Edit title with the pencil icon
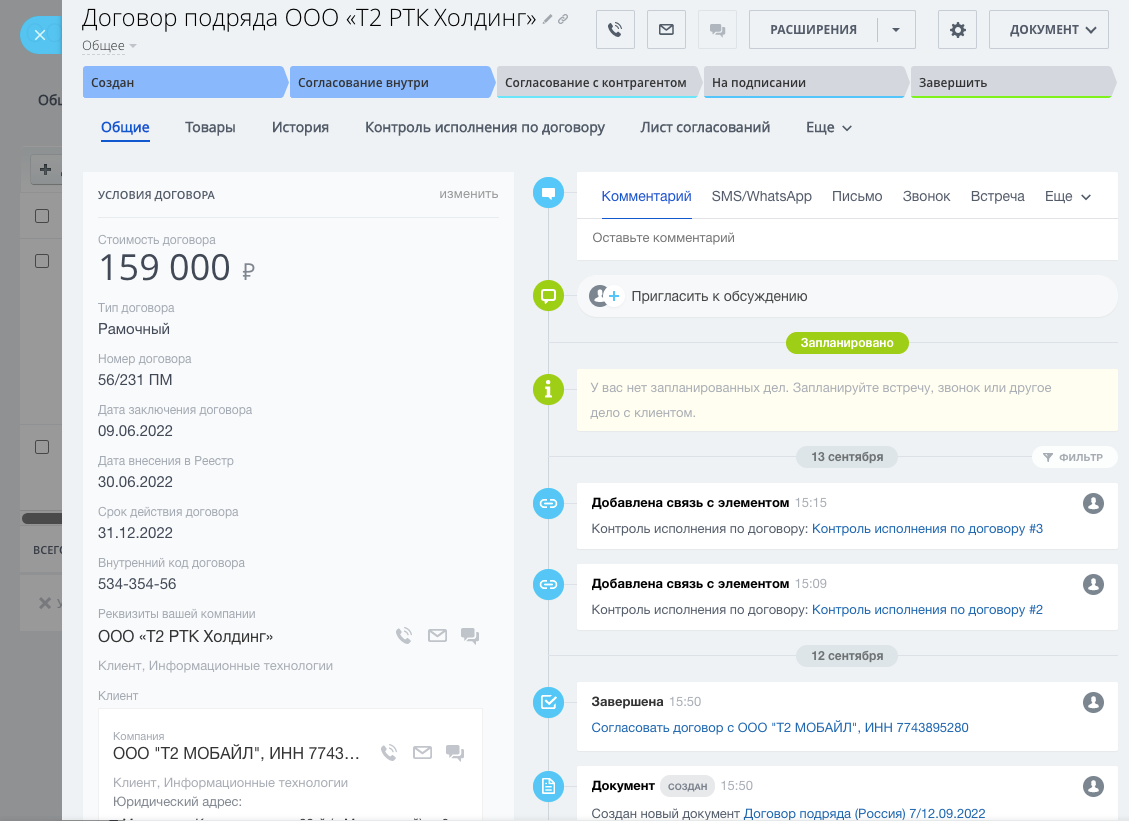 click(x=547, y=19)
